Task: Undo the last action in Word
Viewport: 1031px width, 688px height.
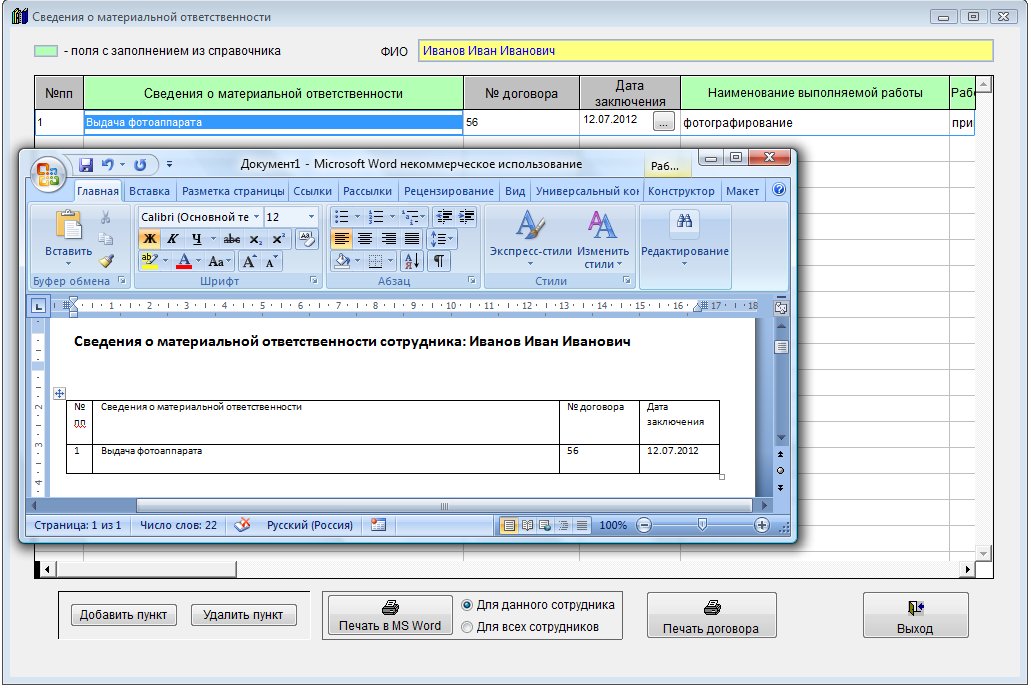Action: click(108, 164)
